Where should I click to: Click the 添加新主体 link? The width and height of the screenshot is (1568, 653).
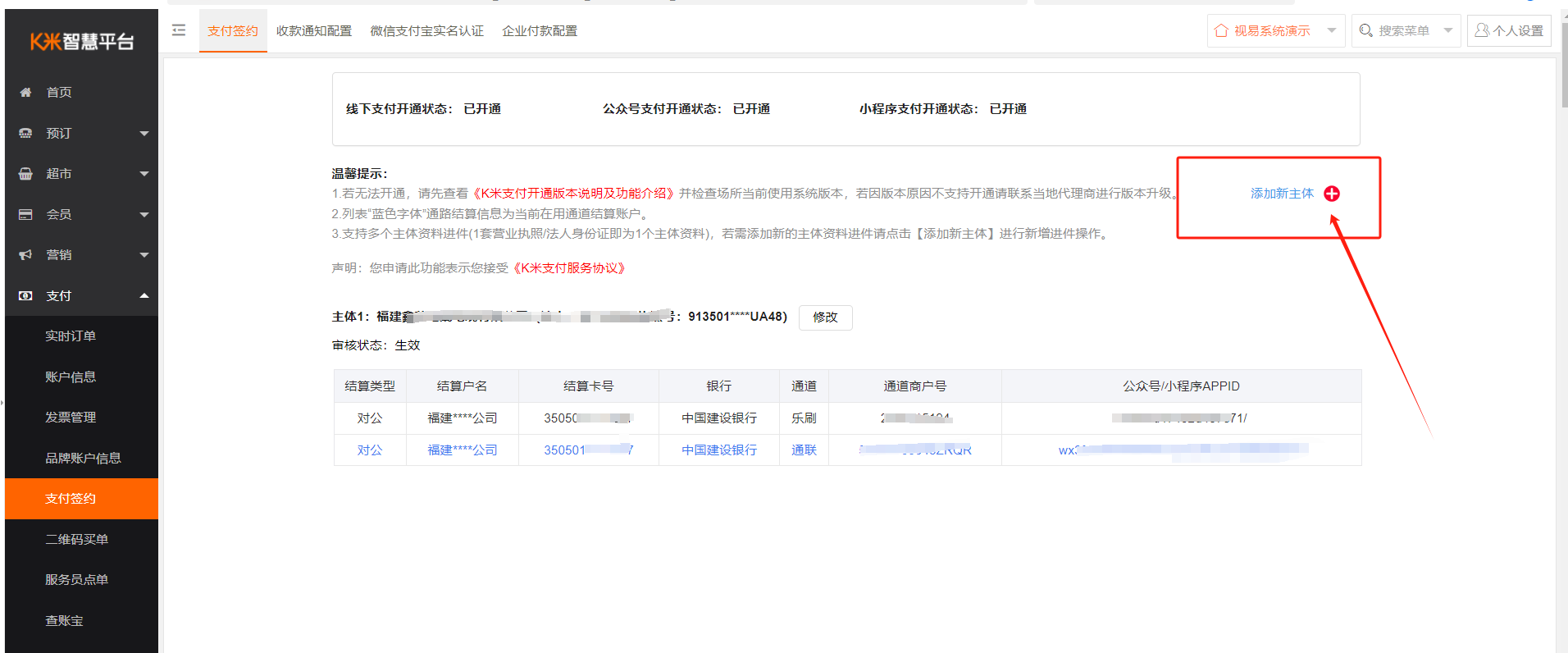click(x=1282, y=194)
